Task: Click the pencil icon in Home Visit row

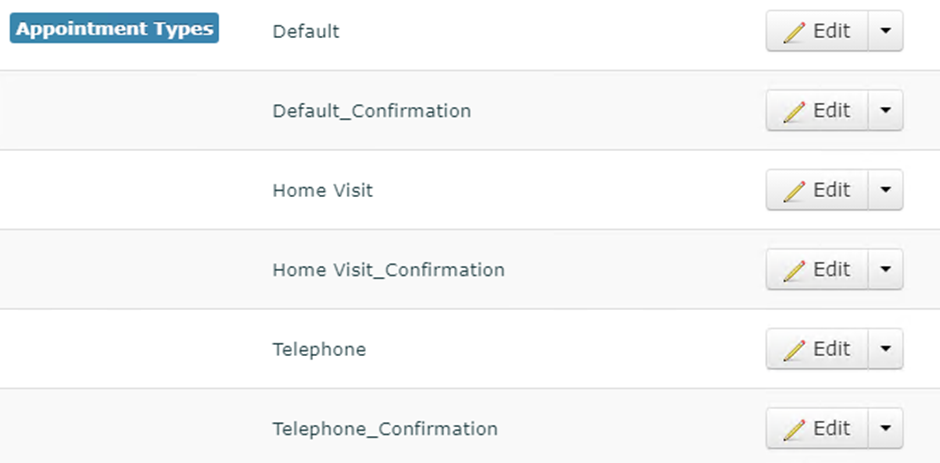Action: [795, 190]
